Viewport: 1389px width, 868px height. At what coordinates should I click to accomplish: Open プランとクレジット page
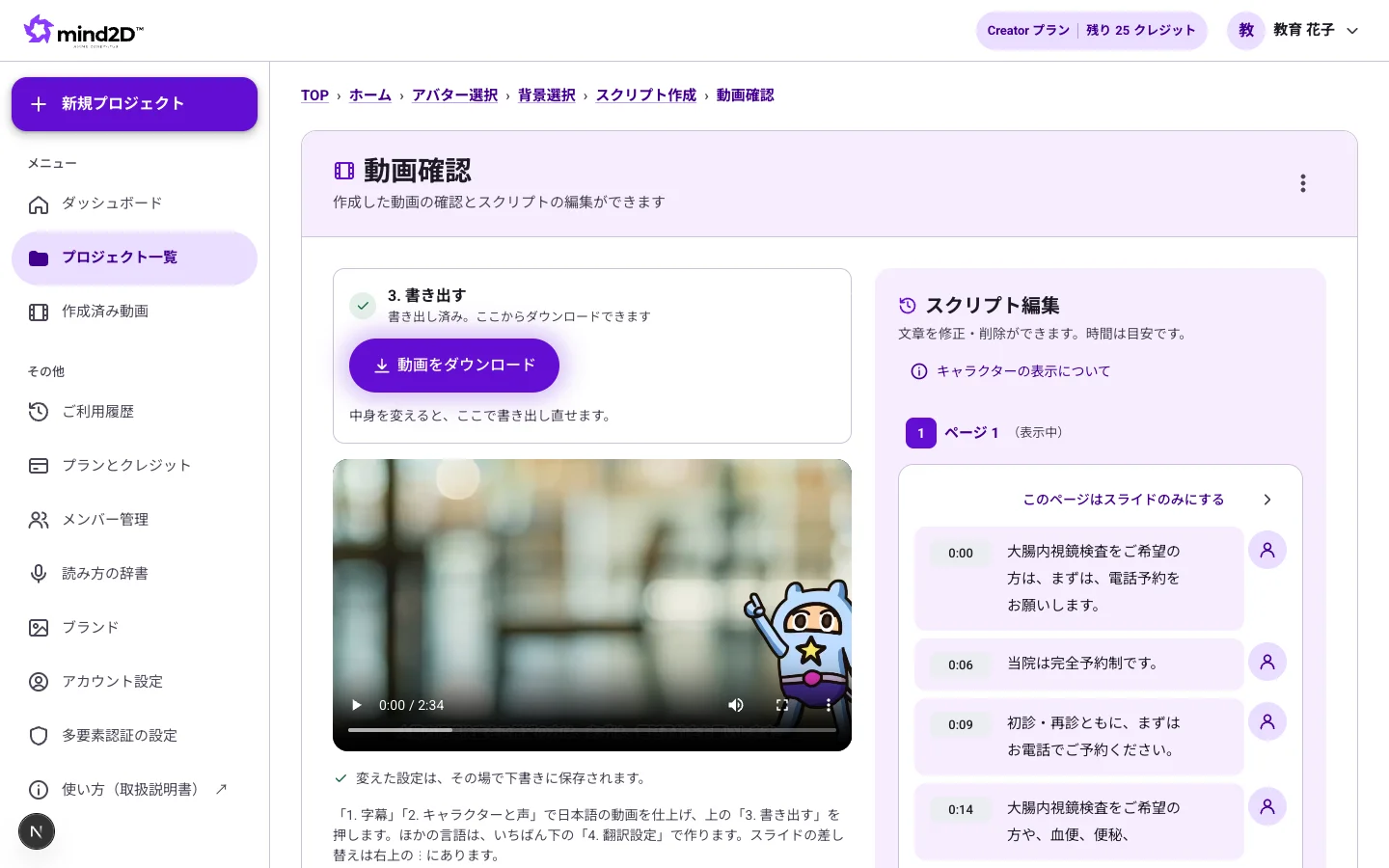pos(134,467)
